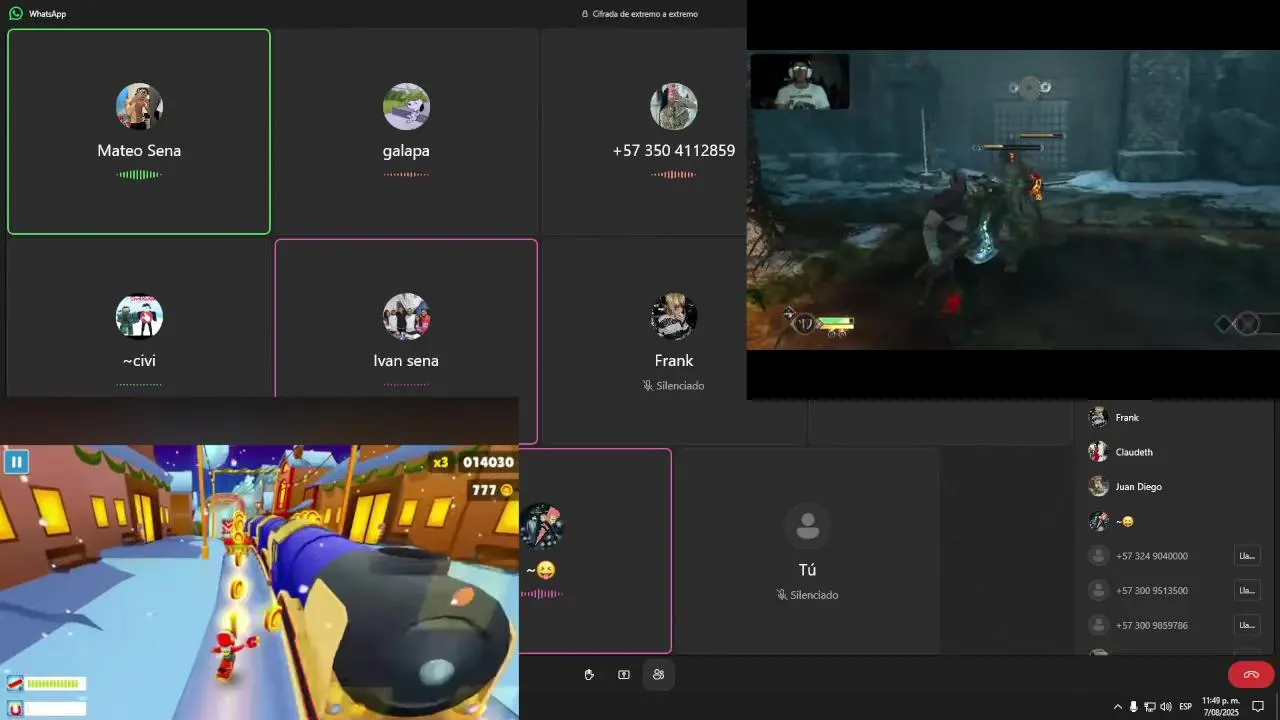Select galapa's call tile

pos(406,131)
